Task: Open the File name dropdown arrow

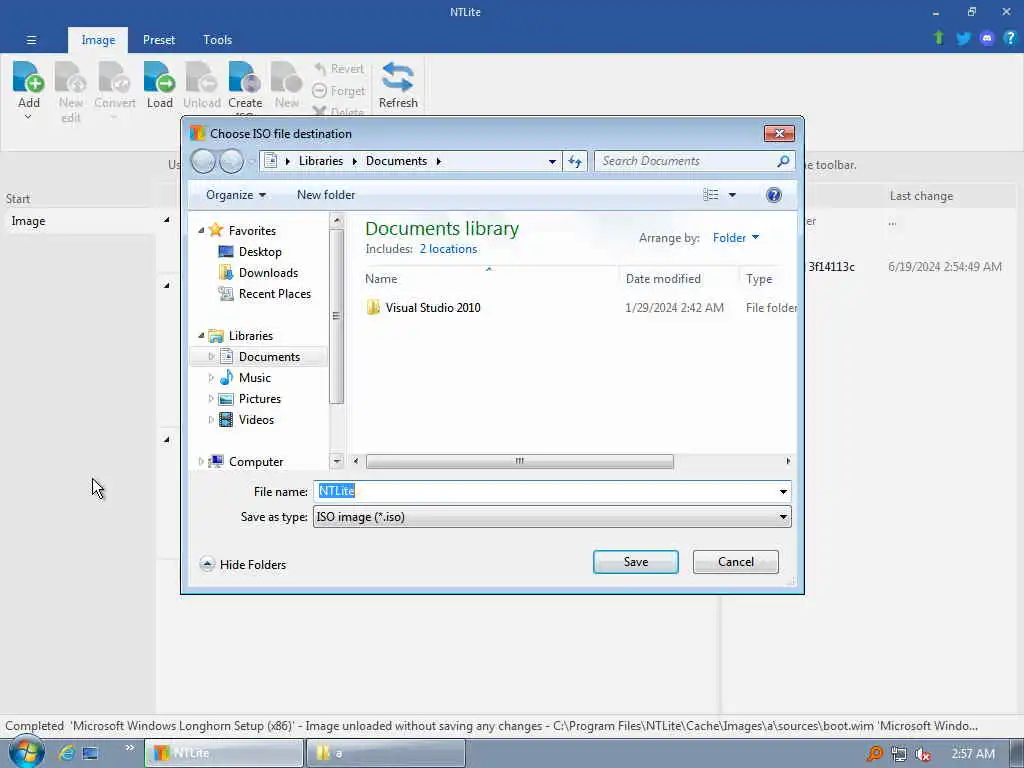Action: pyautogui.click(x=783, y=492)
